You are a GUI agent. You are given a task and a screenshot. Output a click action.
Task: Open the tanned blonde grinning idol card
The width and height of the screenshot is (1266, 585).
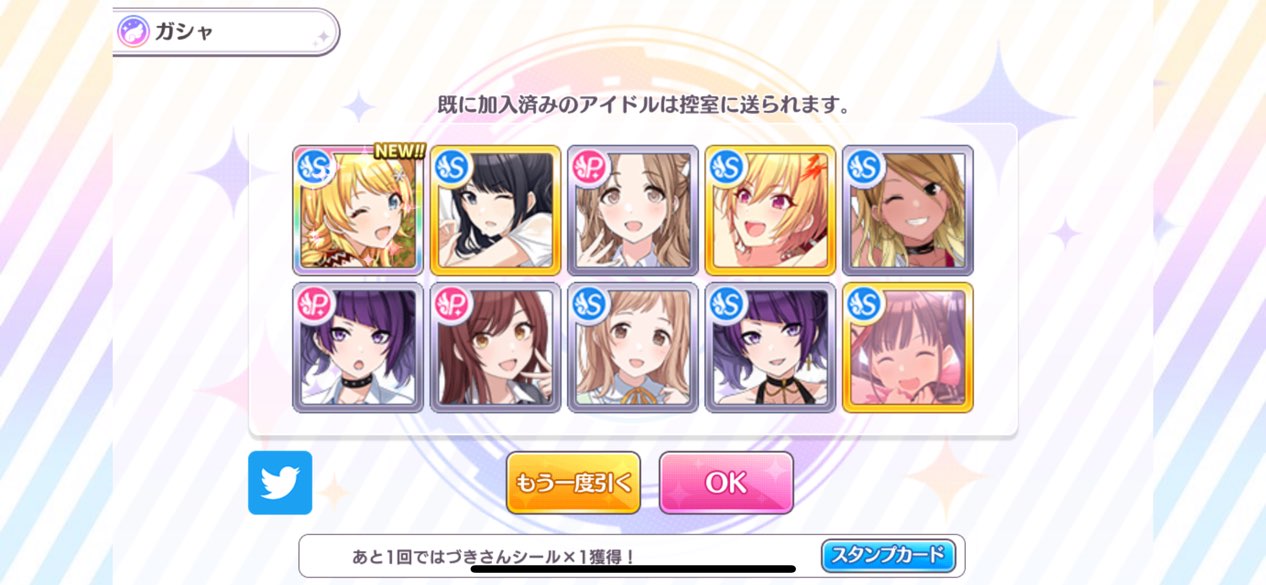[x=908, y=210]
